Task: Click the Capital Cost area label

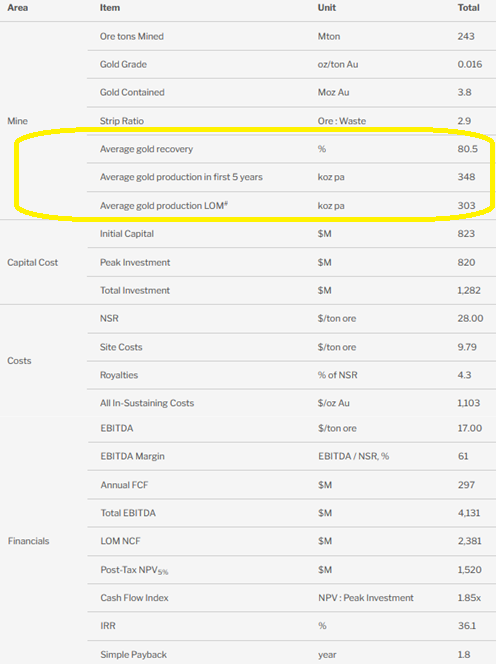Action: [x=32, y=263]
